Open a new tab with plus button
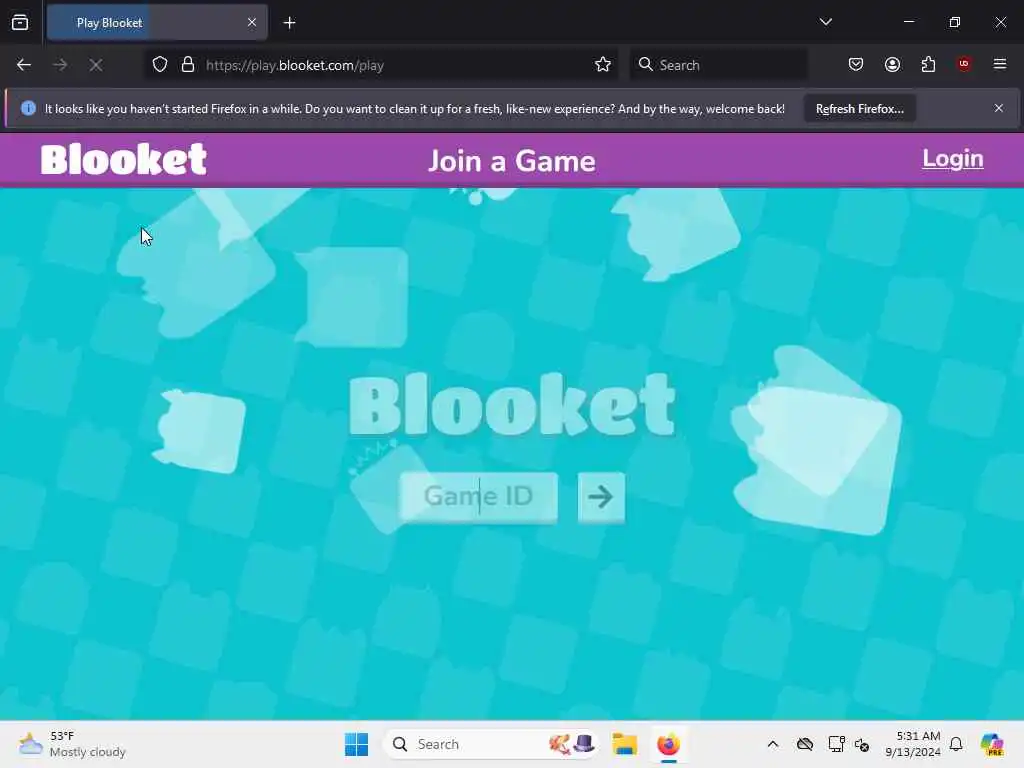1024x768 pixels. point(289,23)
